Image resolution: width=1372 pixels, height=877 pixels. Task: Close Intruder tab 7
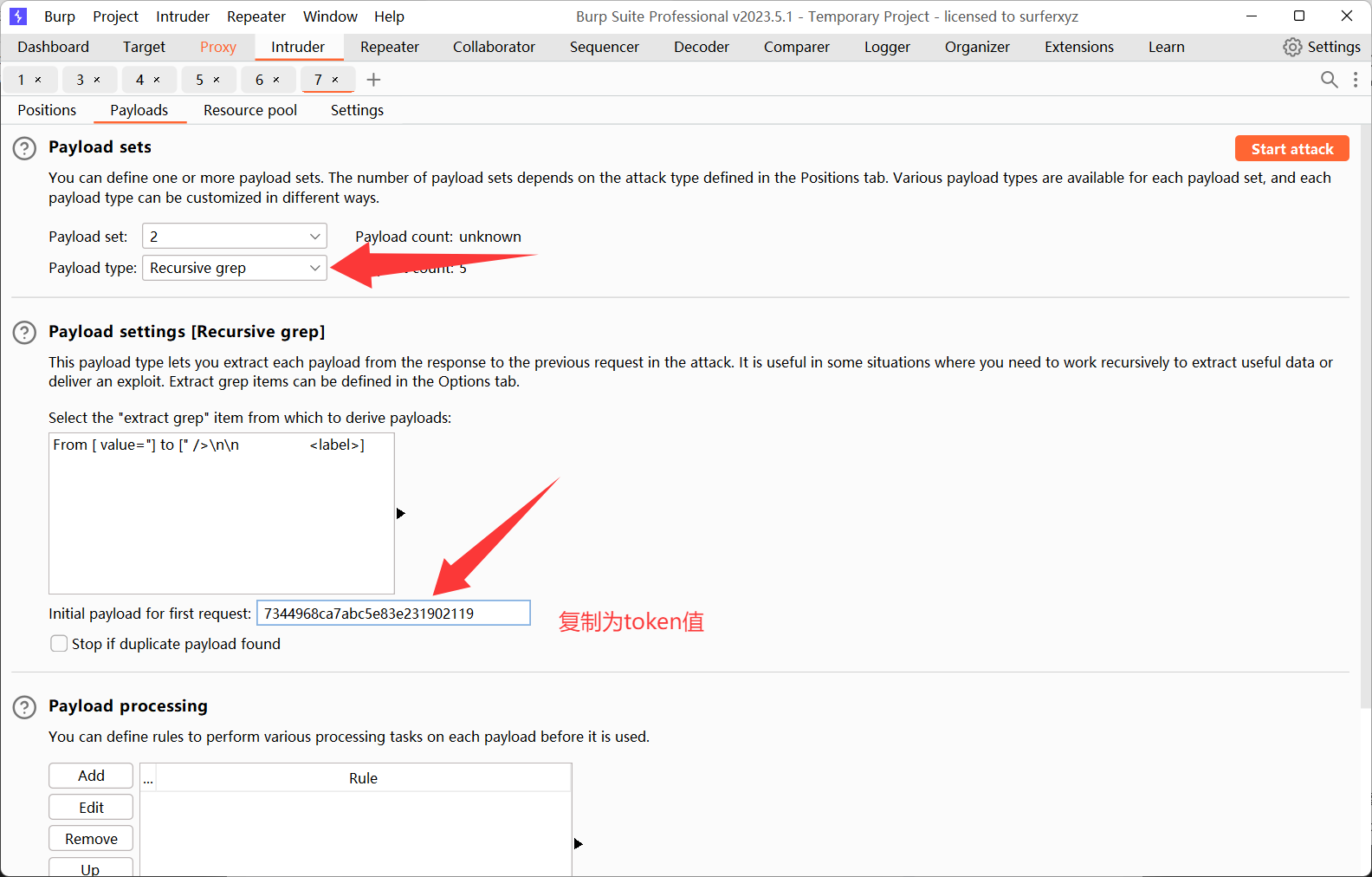335,80
